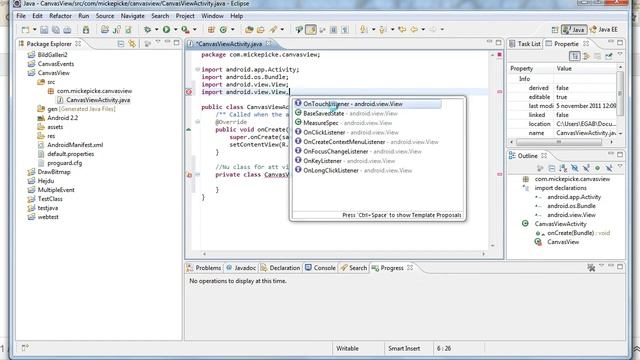Open the Project menu

coord(185,16)
